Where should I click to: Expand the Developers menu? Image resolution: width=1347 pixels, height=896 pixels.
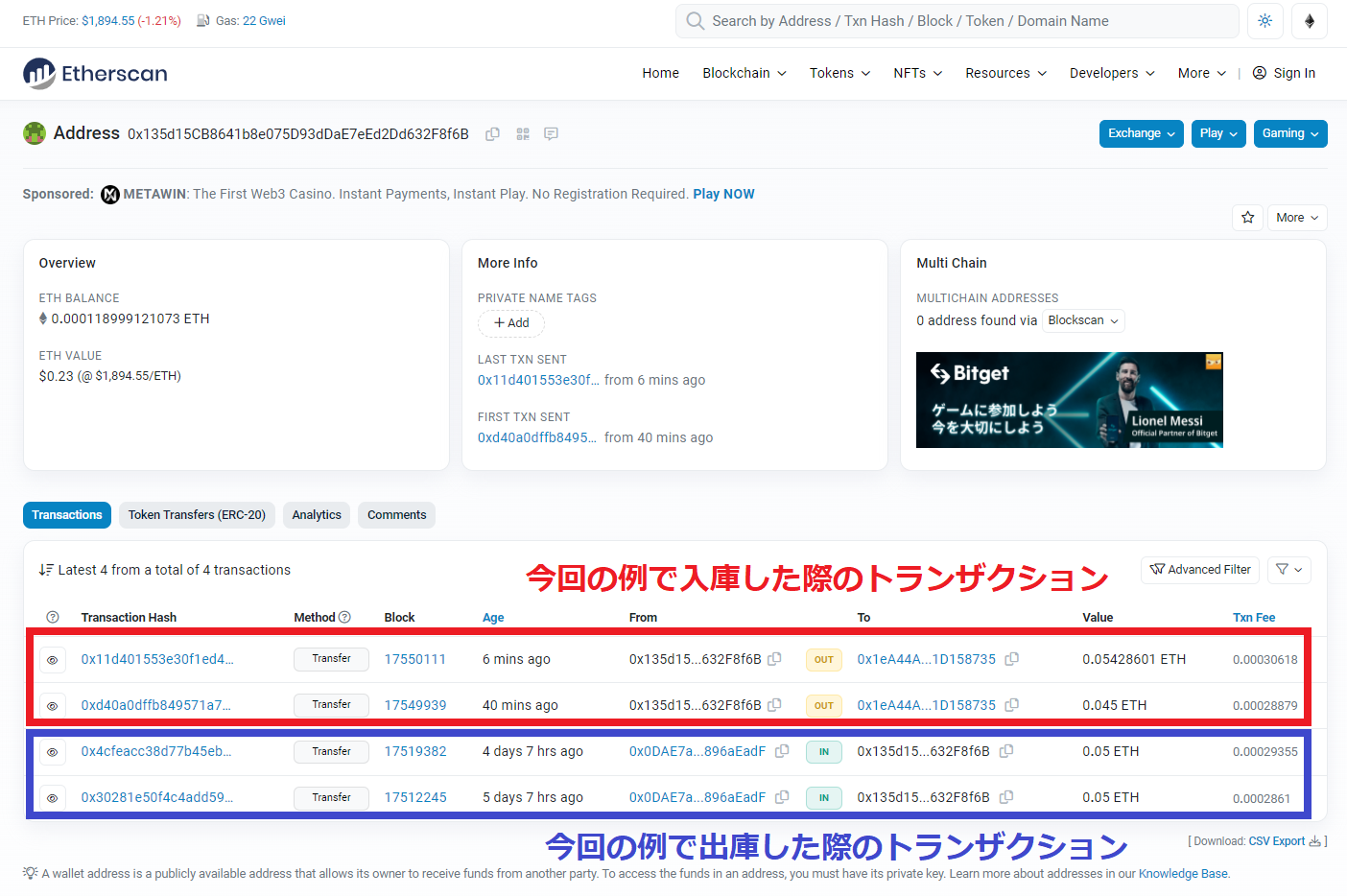point(1113,73)
